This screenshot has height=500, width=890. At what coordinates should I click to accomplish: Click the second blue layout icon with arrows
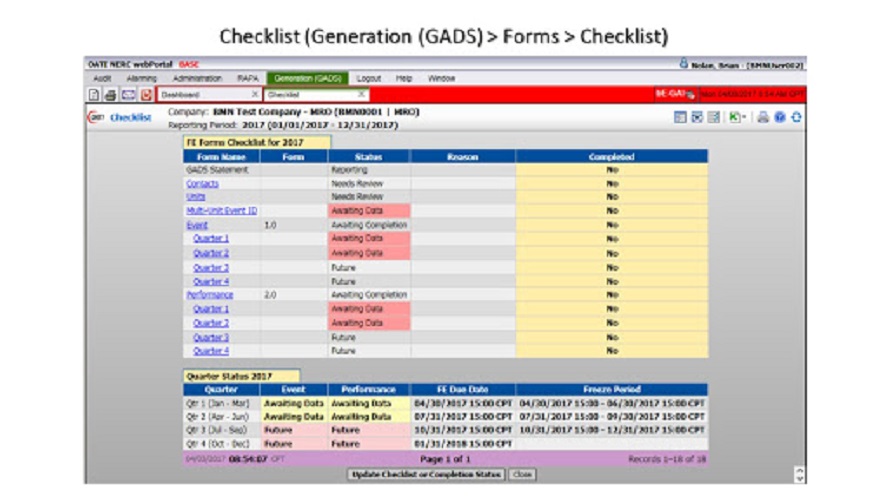coord(697,117)
